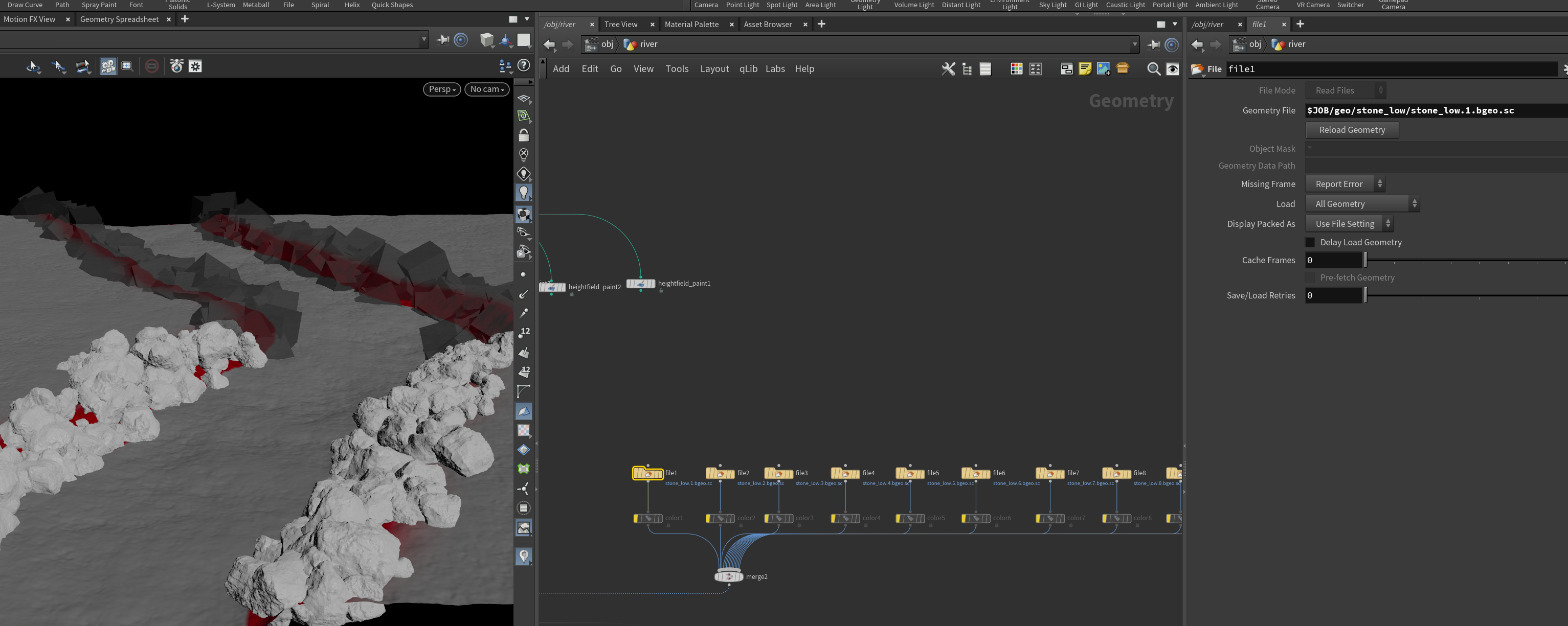Open the Persp viewport dropdown
Image resolution: width=1568 pixels, height=626 pixels.
pos(442,89)
